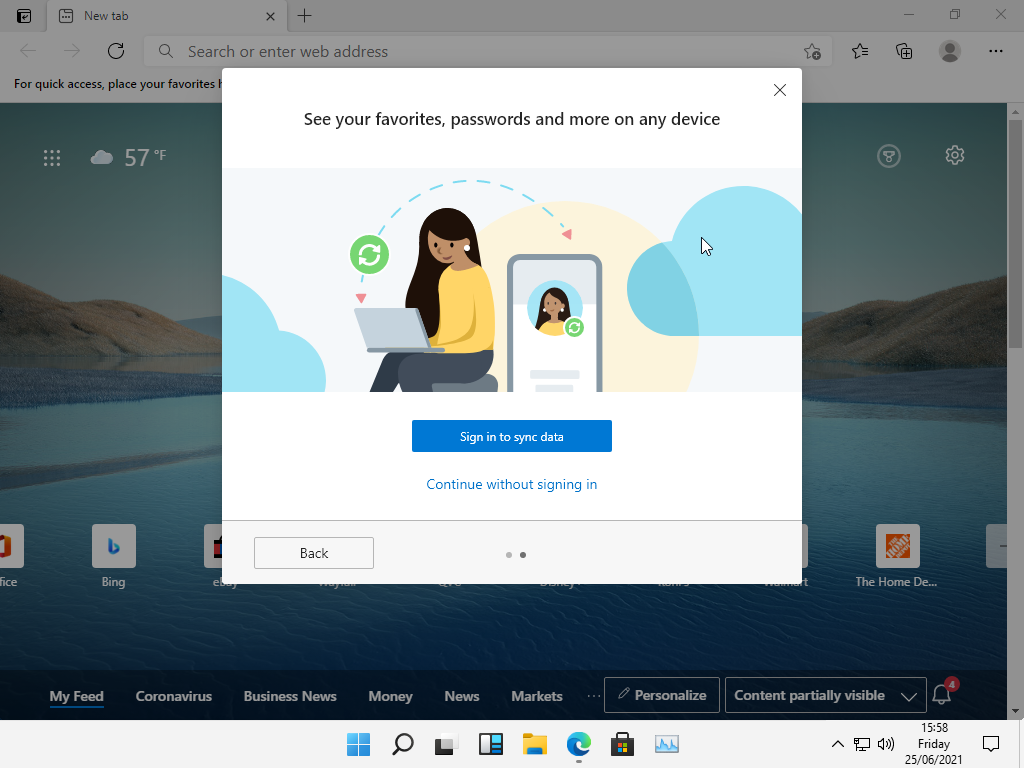Refresh the page with reload icon

pos(116,51)
